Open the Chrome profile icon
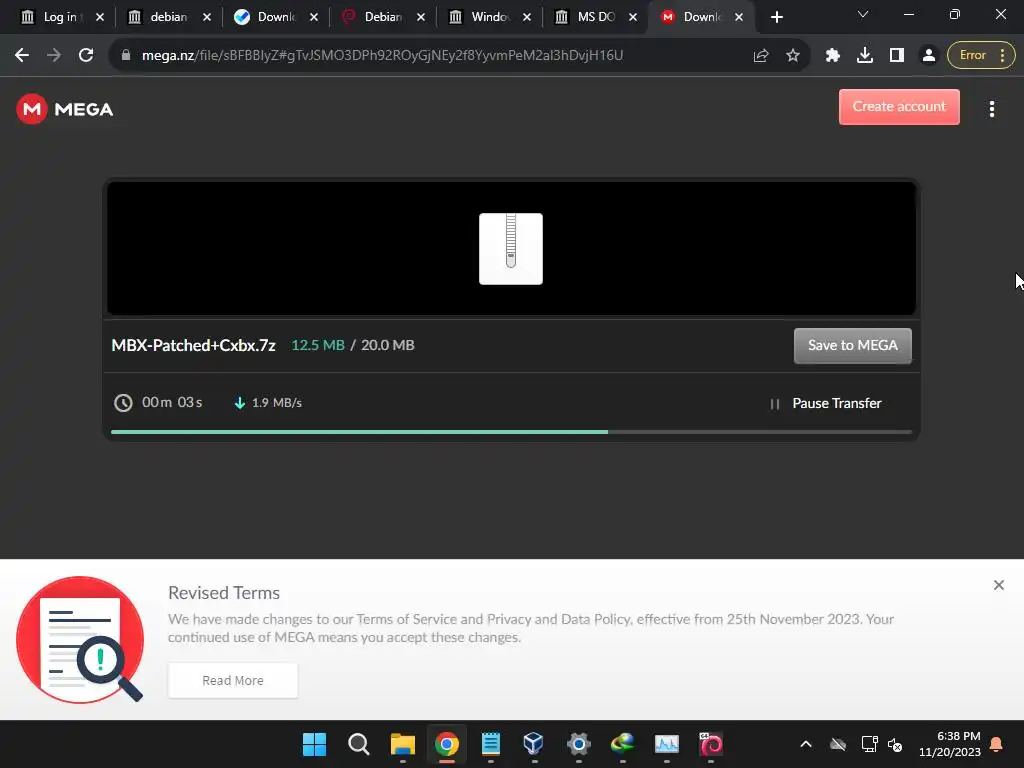Screen dimensions: 1024x768 (929, 56)
